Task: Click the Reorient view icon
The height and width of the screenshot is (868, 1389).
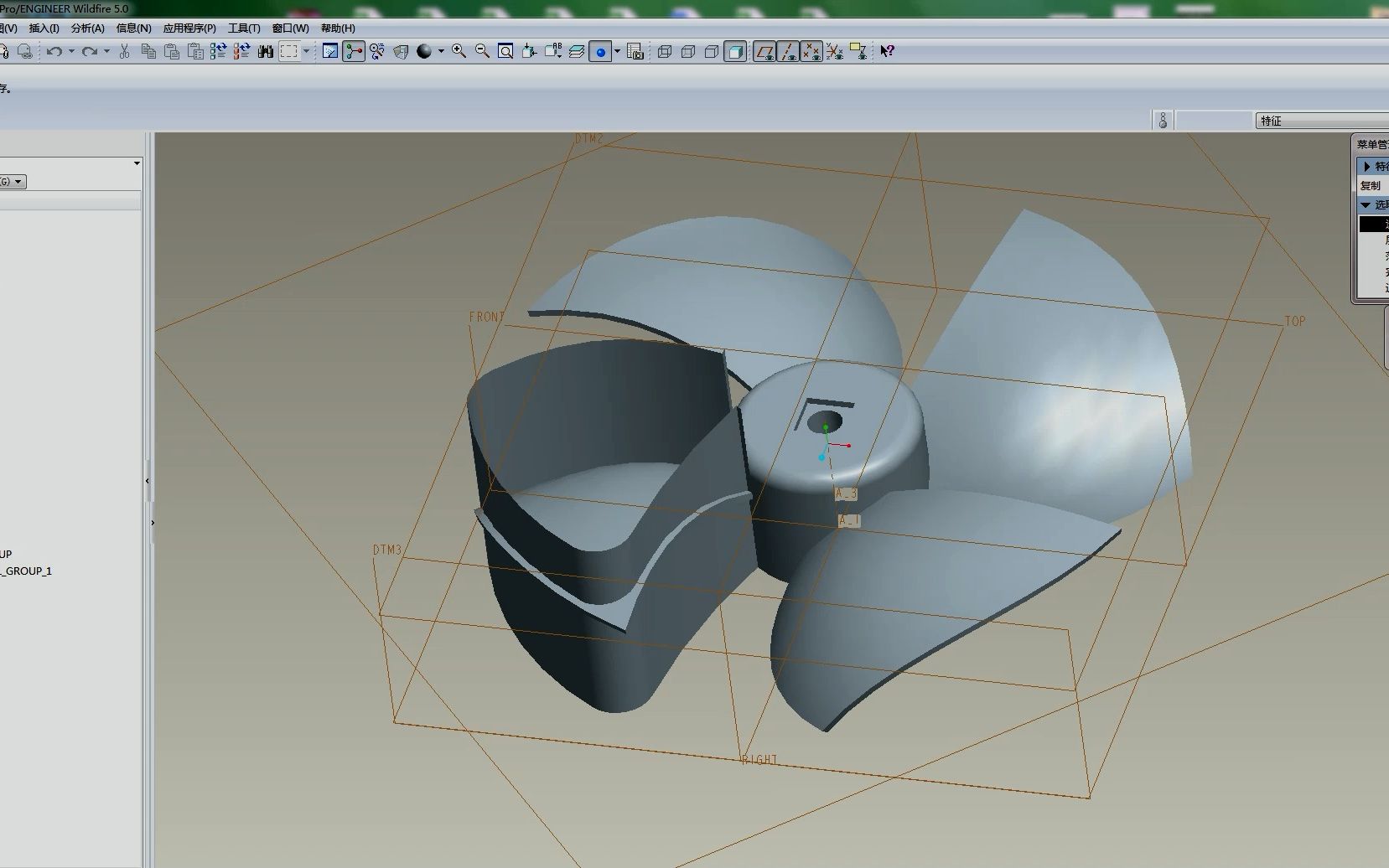Action: pyautogui.click(x=529, y=52)
